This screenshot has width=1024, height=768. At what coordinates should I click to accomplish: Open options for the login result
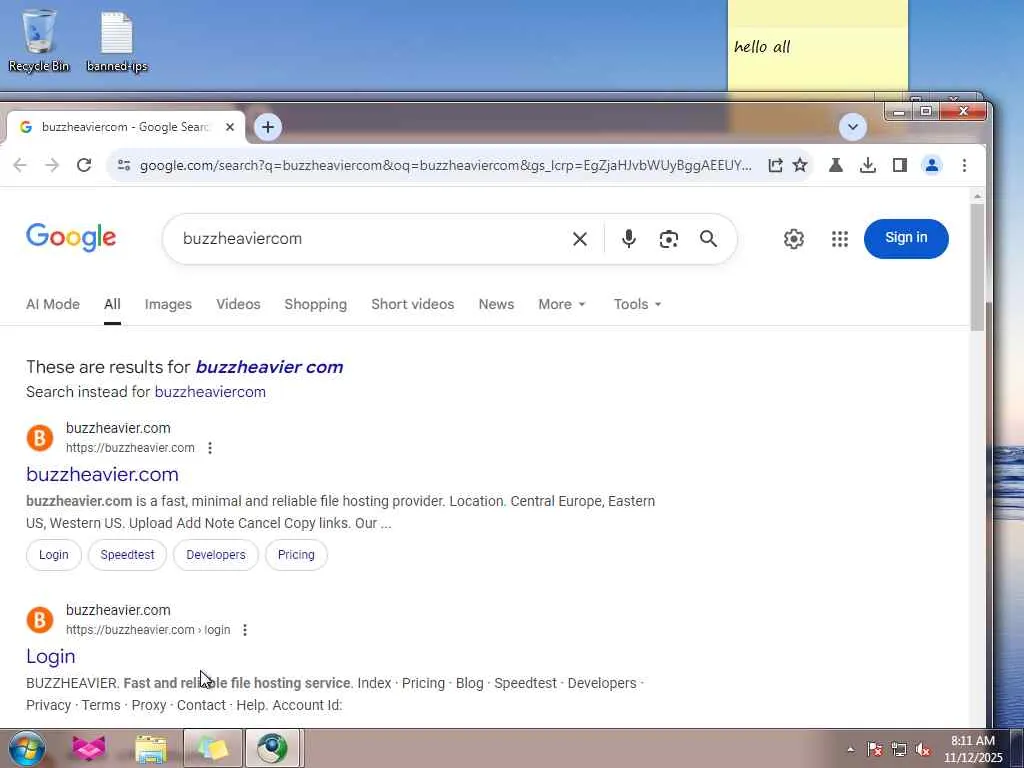245,630
